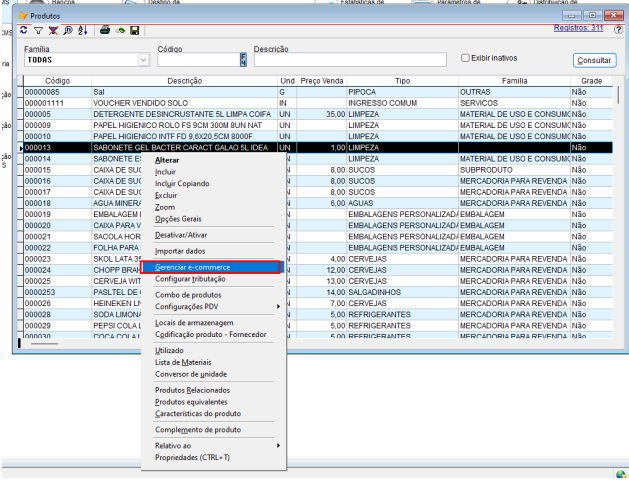Click the F4 lookup button beside Código
This screenshot has width=629, height=480.
coord(242,60)
